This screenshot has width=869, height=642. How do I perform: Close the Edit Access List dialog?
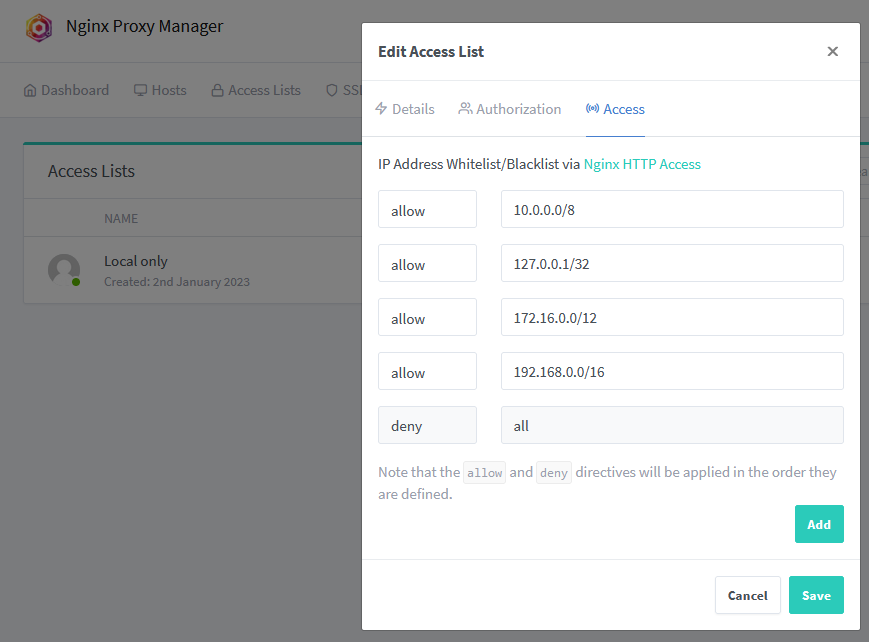coord(832,52)
